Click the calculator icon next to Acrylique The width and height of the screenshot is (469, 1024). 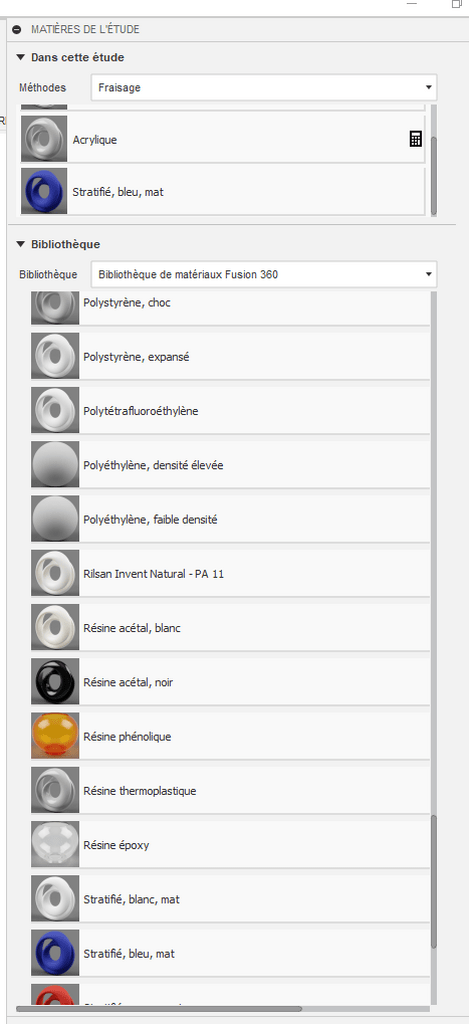[x=415, y=138]
